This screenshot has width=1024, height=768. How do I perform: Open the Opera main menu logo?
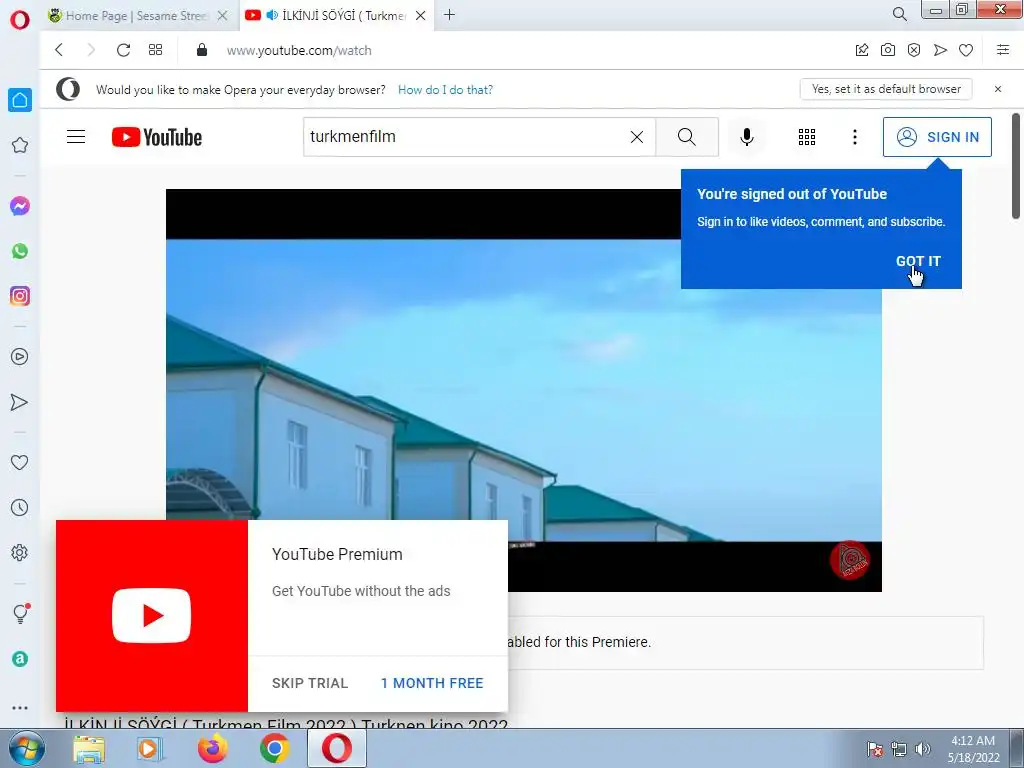click(x=20, y=20)
